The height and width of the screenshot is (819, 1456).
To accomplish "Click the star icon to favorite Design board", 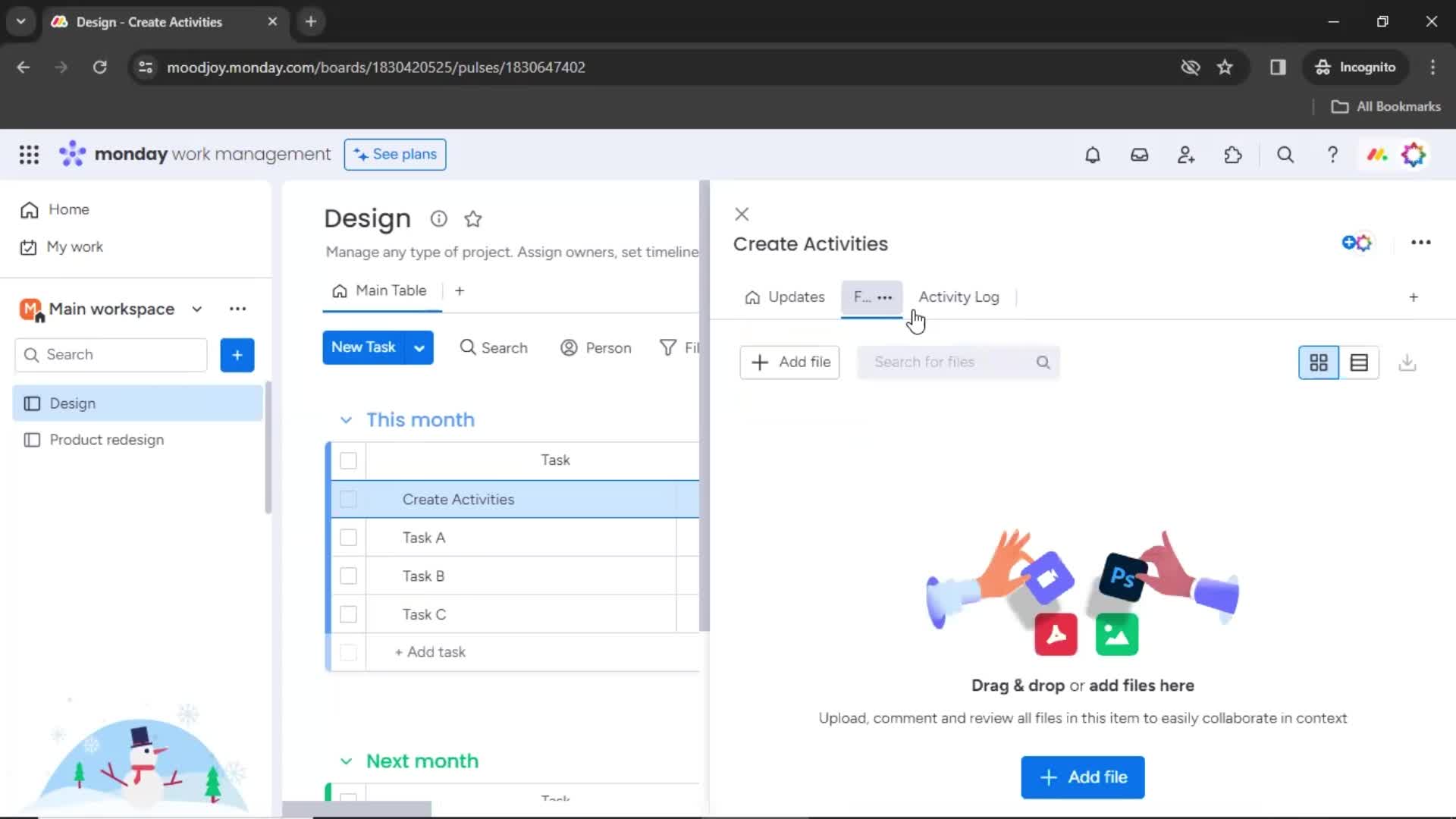I will pos(474,219).
